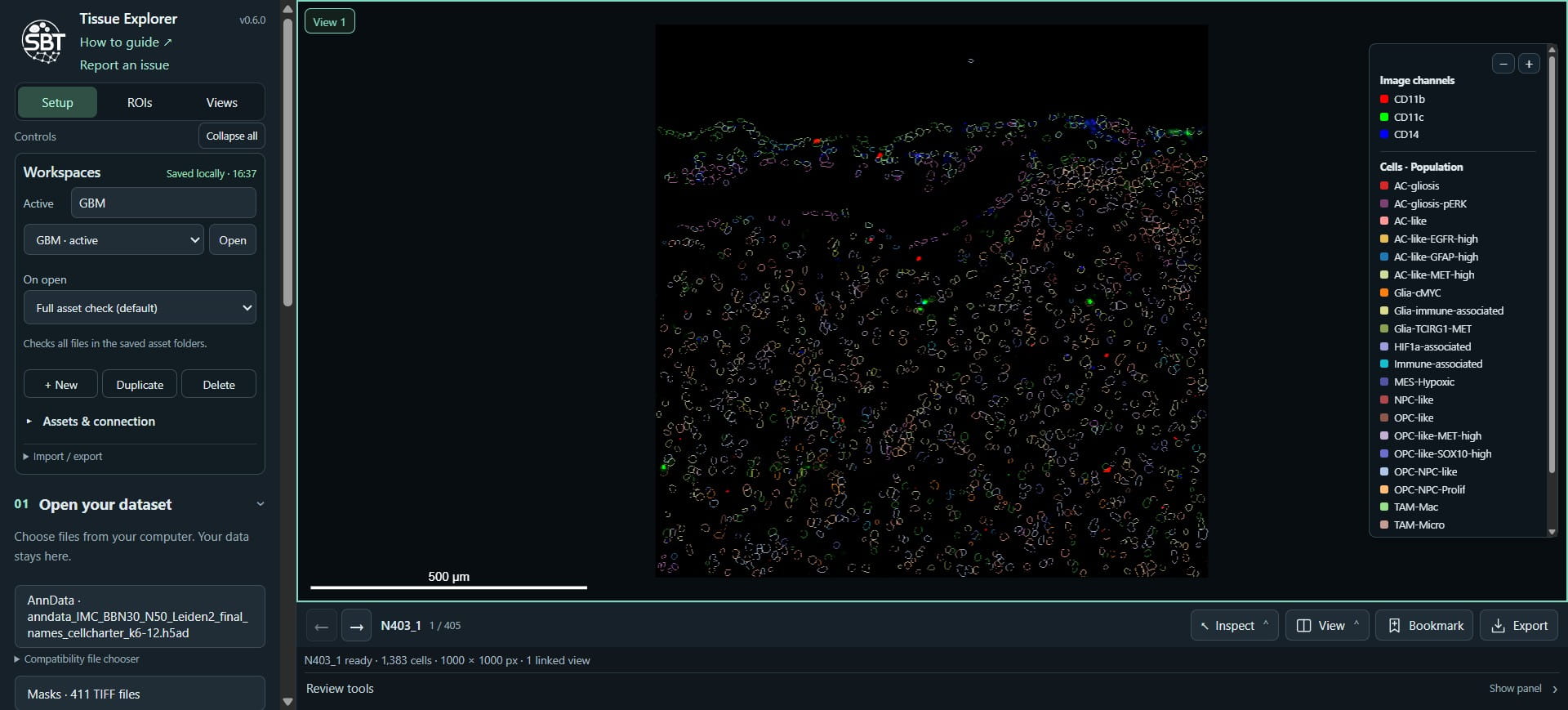Viewport: 1568px width, 710px height.
Task: Open the View layout menu
Action: pos(1327,625)
